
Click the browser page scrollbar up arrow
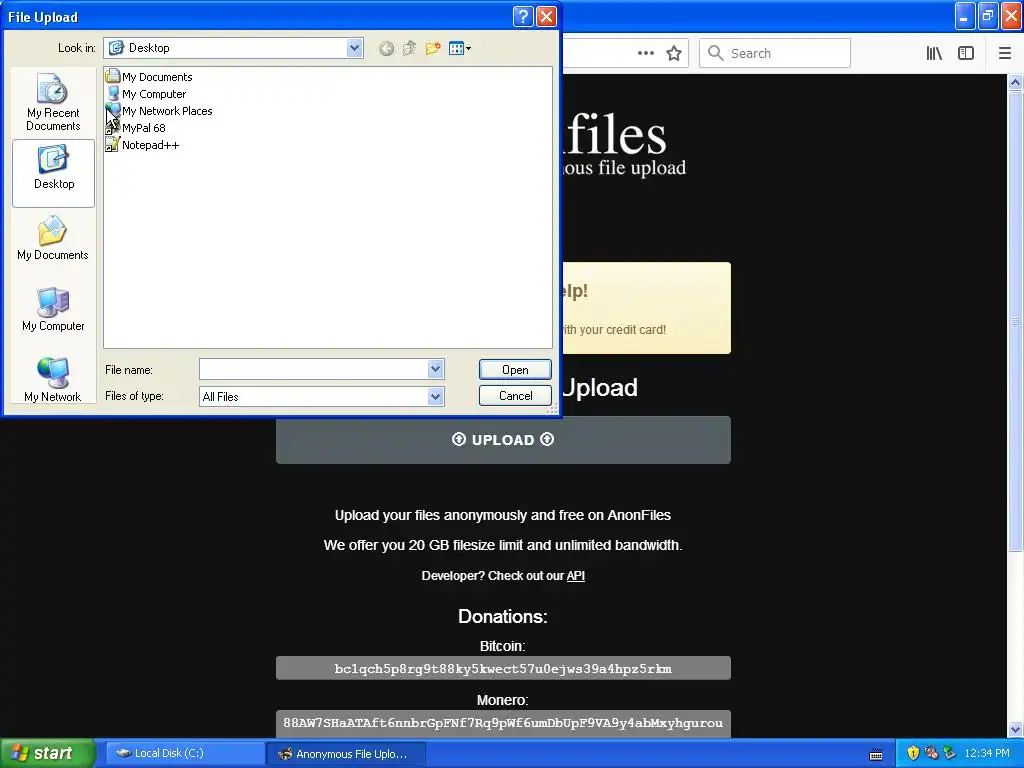[x=1015, y=82]
